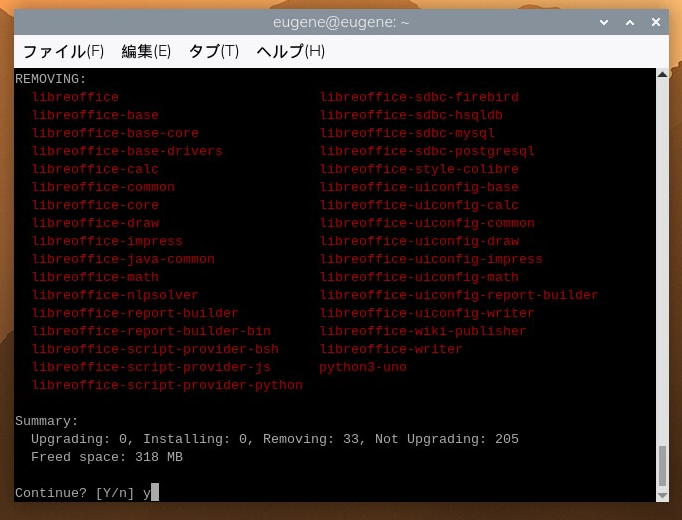Click the package libreoffice-script-provider-python
682x520 pixels.
167,385
